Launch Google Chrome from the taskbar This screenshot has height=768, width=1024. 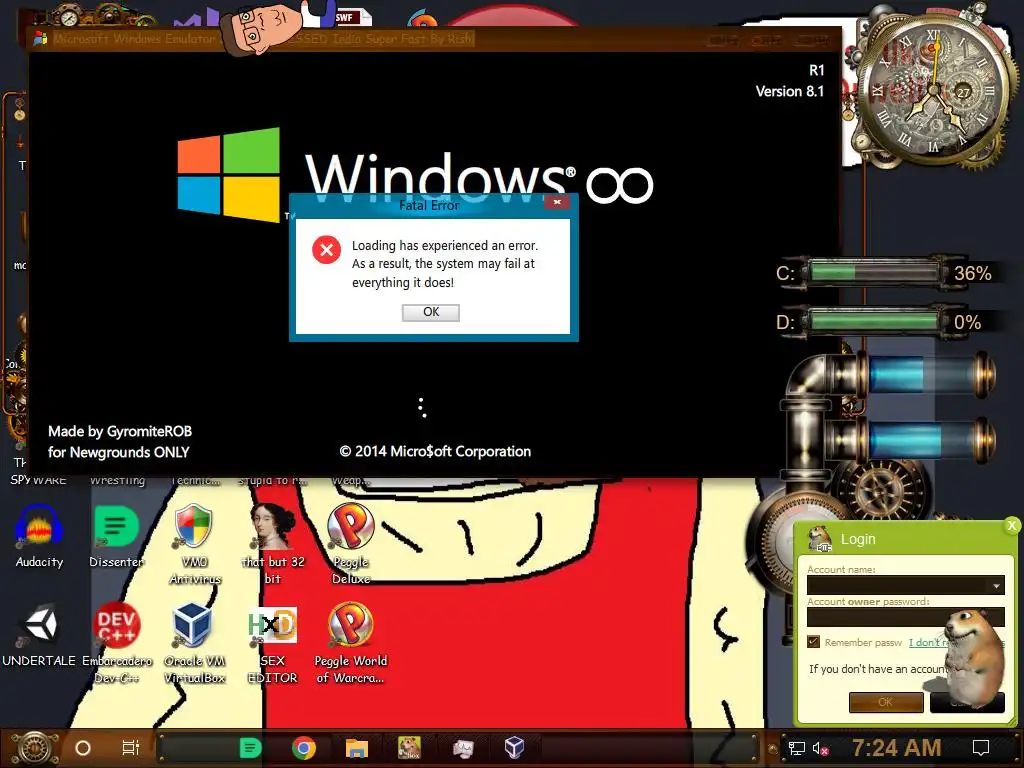pos(304,748)
